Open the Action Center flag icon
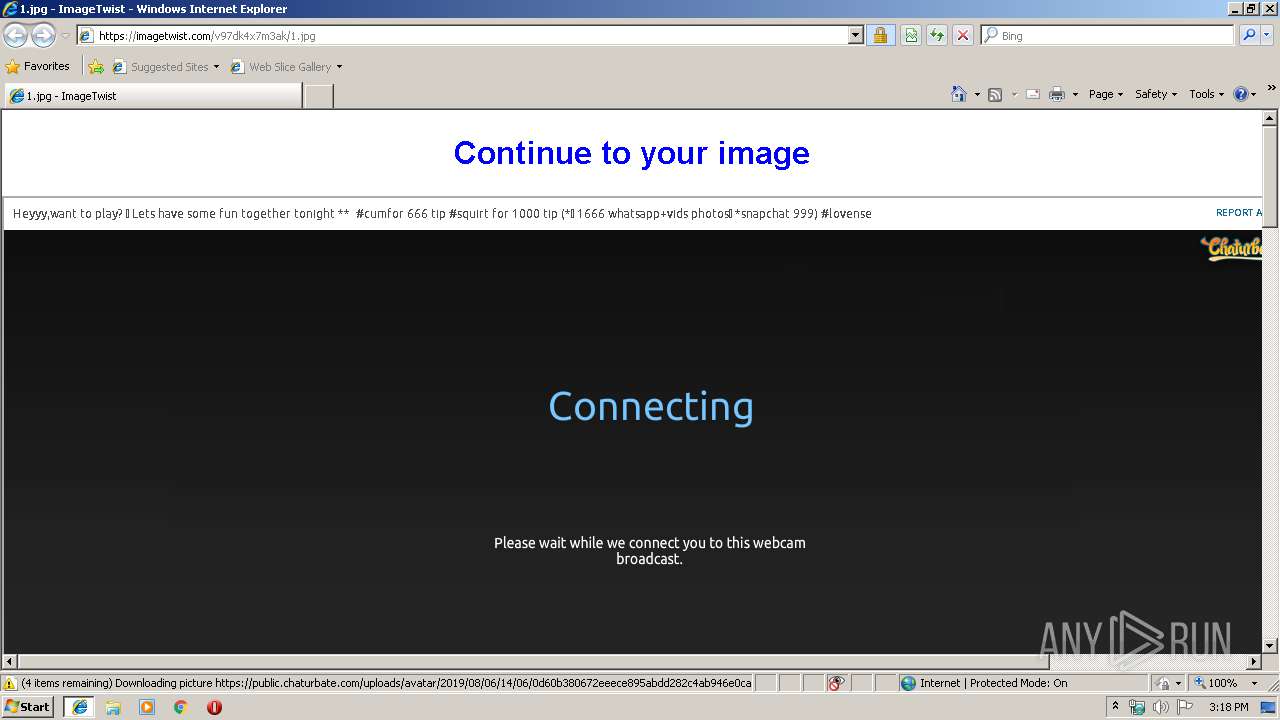 pyautogui.click(x=1185, y=707)
